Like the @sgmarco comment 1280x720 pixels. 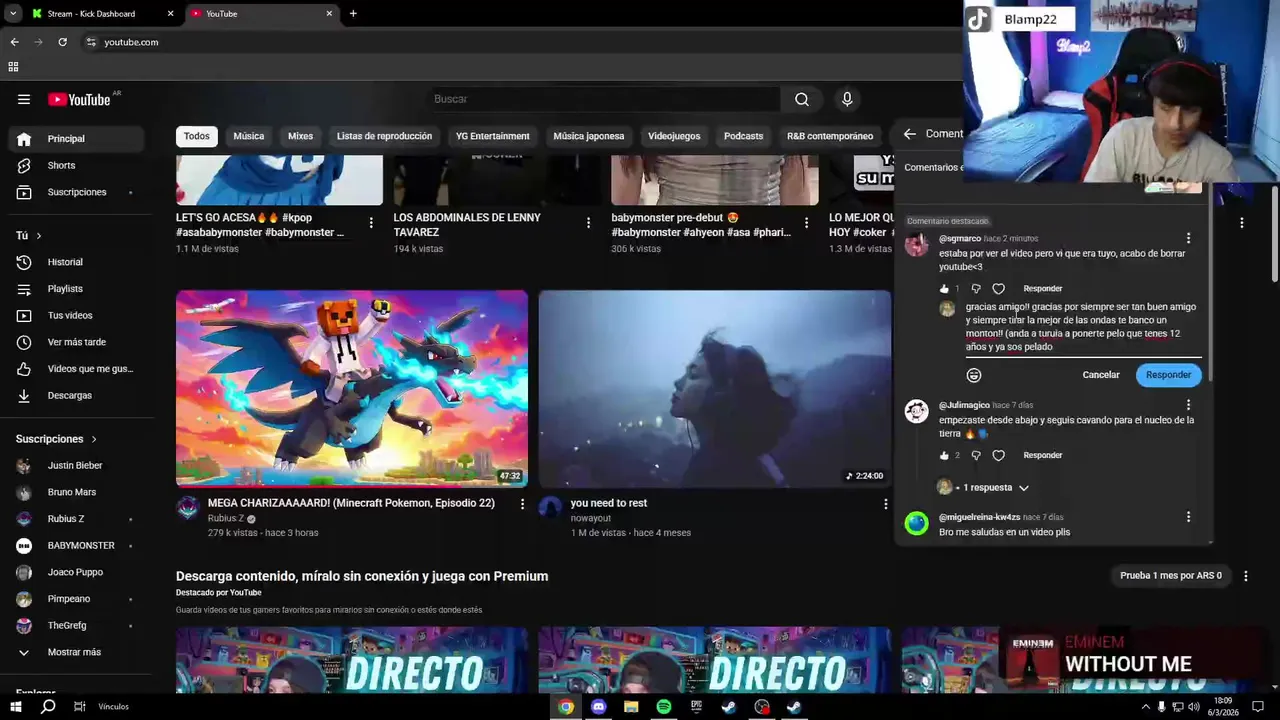944,288
